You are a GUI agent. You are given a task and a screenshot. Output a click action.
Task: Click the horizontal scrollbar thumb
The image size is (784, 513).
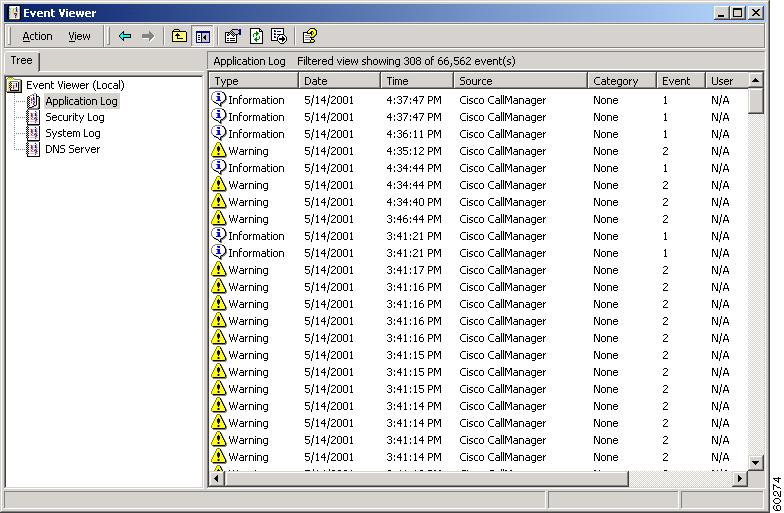pyautogui.click(x=426, y=478)
